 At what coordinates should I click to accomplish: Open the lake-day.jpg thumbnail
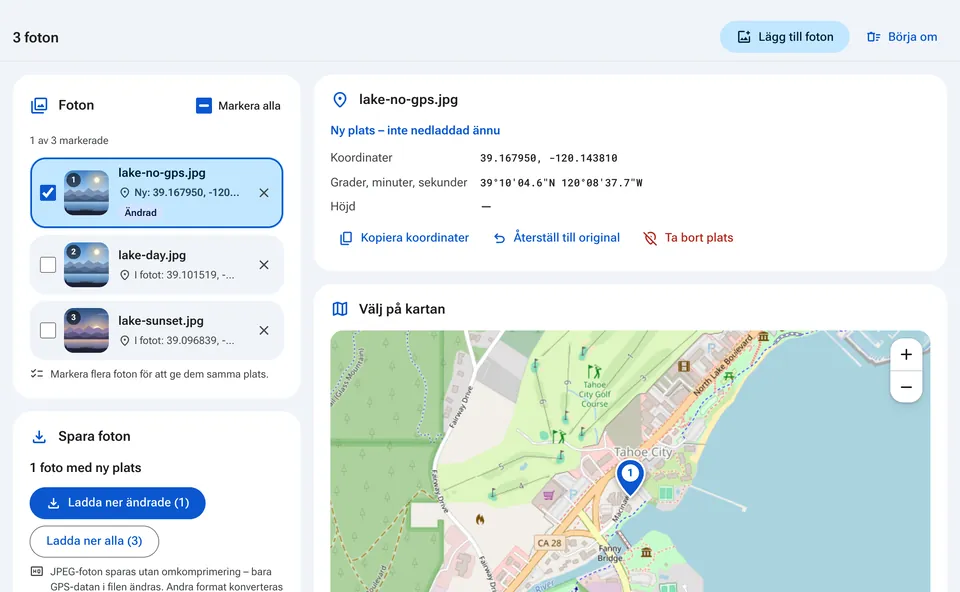pos(86,264)
